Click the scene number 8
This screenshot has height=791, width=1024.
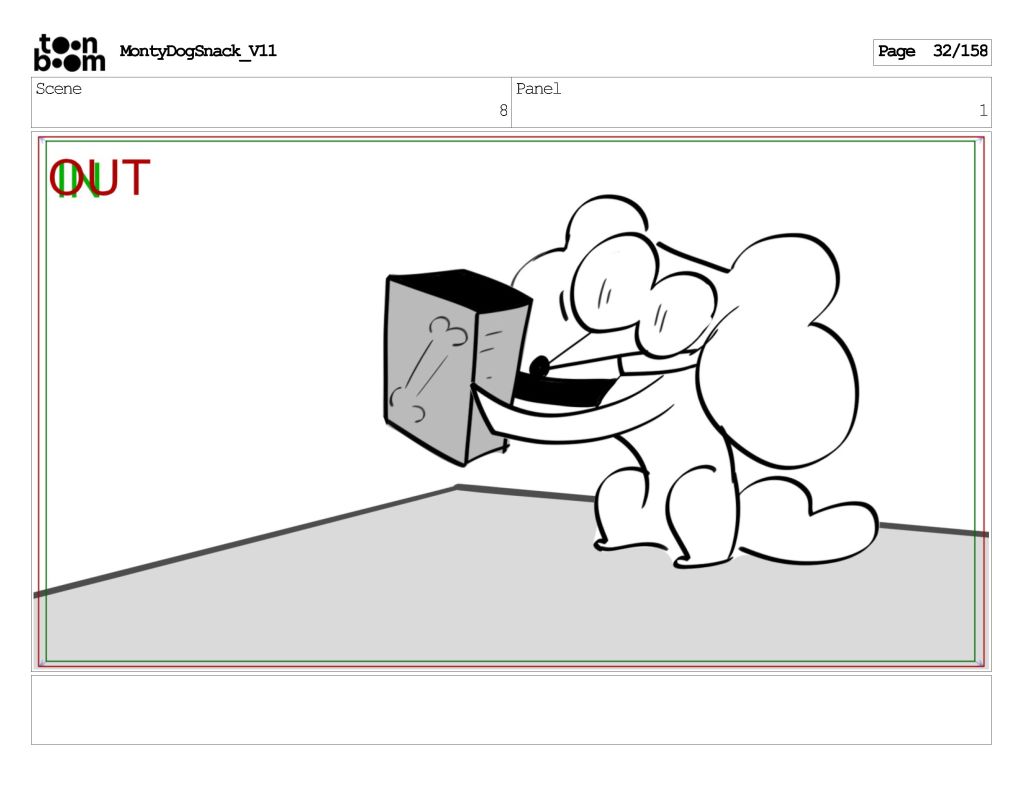(x=503, y=111)
